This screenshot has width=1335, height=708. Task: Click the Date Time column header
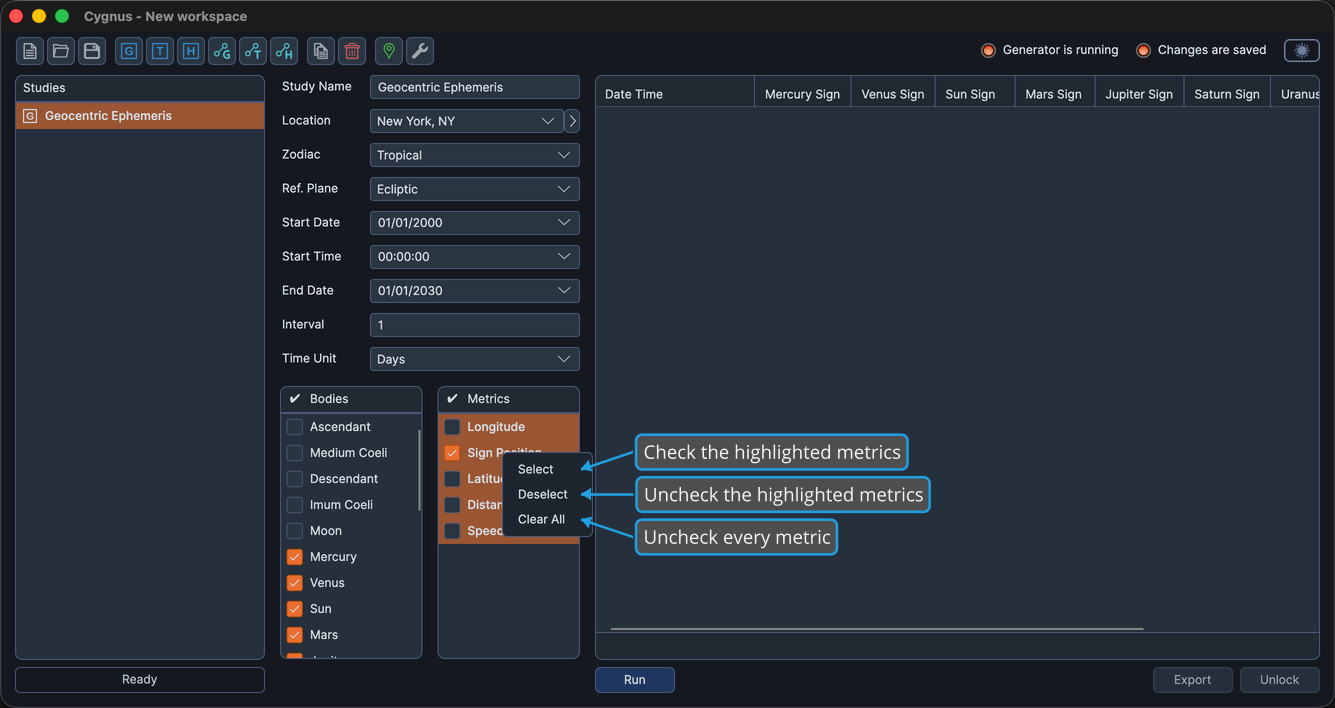tap(675, 94)
